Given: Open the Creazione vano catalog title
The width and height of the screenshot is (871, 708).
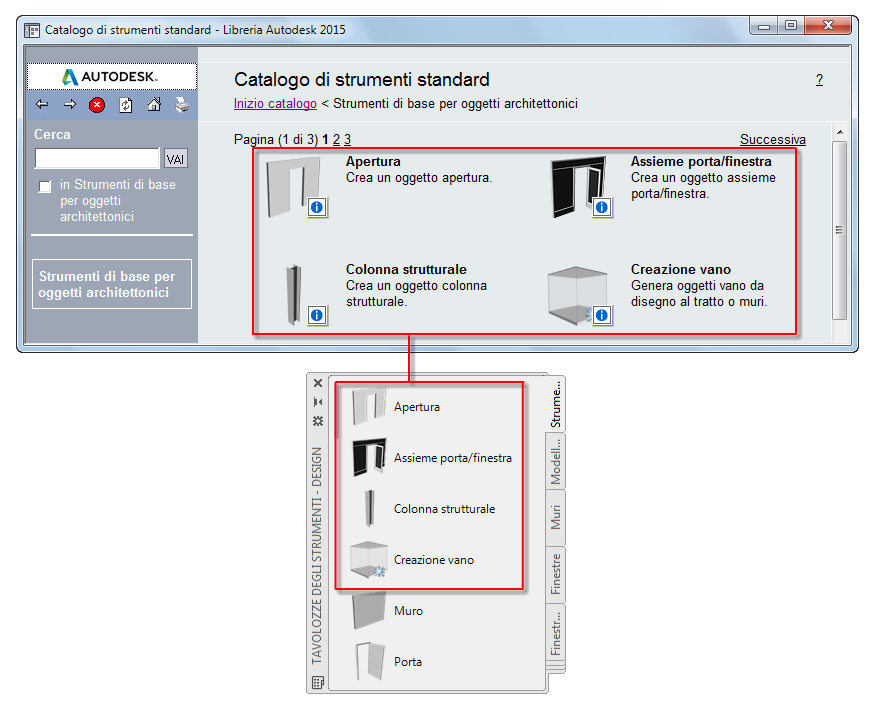Looking at the screenshot, I should tap(681, 269).
